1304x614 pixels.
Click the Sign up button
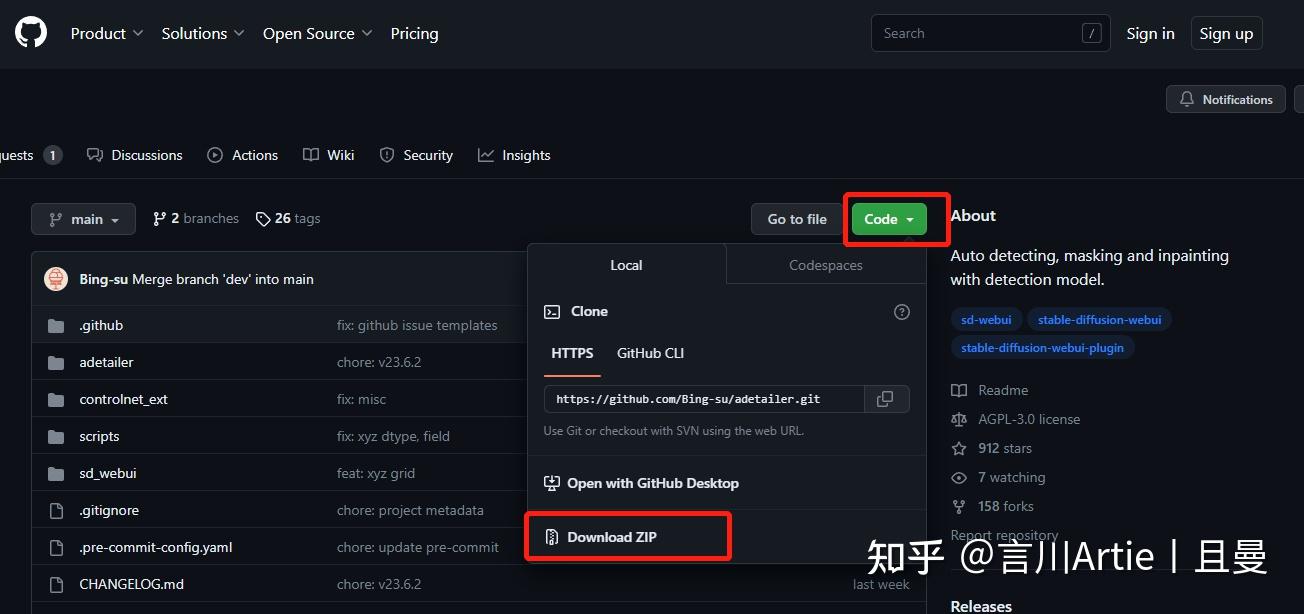tap(1226, 33)
